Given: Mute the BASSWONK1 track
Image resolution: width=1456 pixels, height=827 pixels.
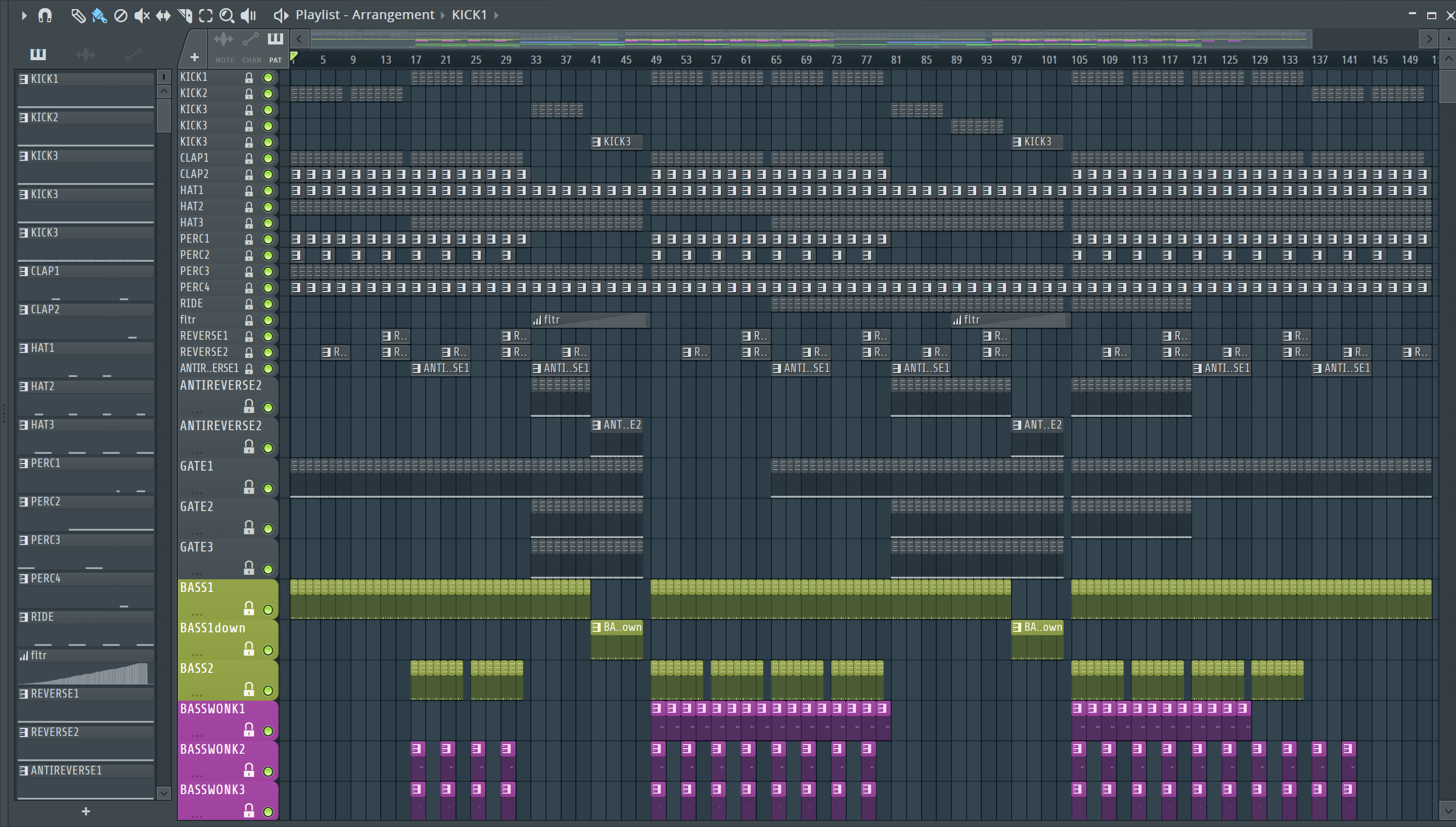Looking at the screenshot, I should (x=268, y=731).
